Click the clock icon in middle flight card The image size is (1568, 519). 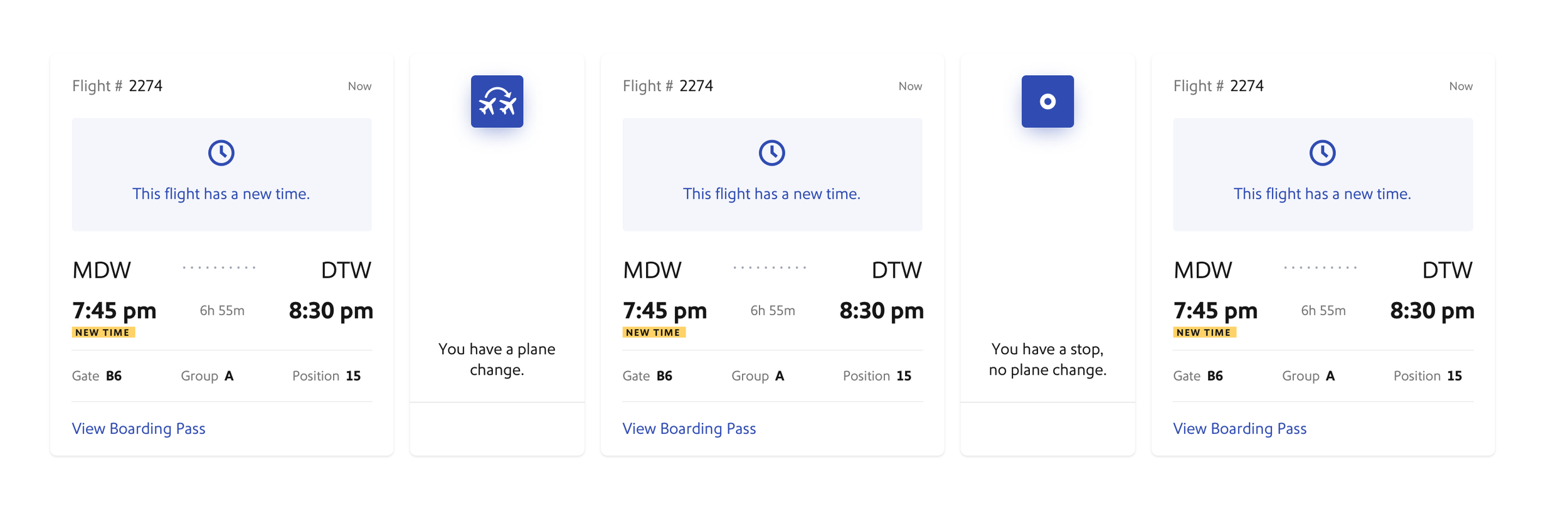pyautogui.click(x=772, y=153)
